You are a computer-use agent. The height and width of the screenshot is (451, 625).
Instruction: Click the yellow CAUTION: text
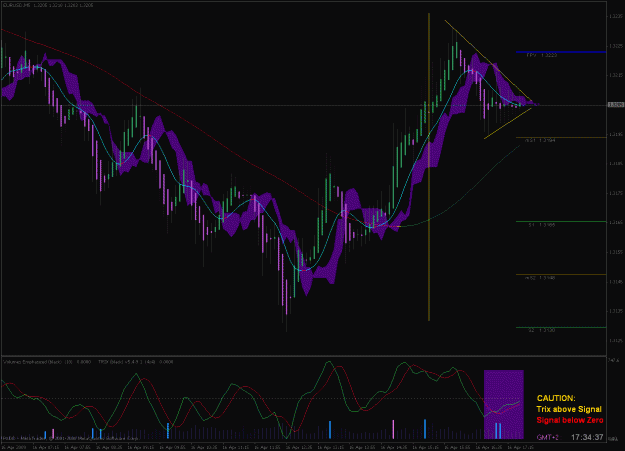pyautogui.click(x=556, y=398)
